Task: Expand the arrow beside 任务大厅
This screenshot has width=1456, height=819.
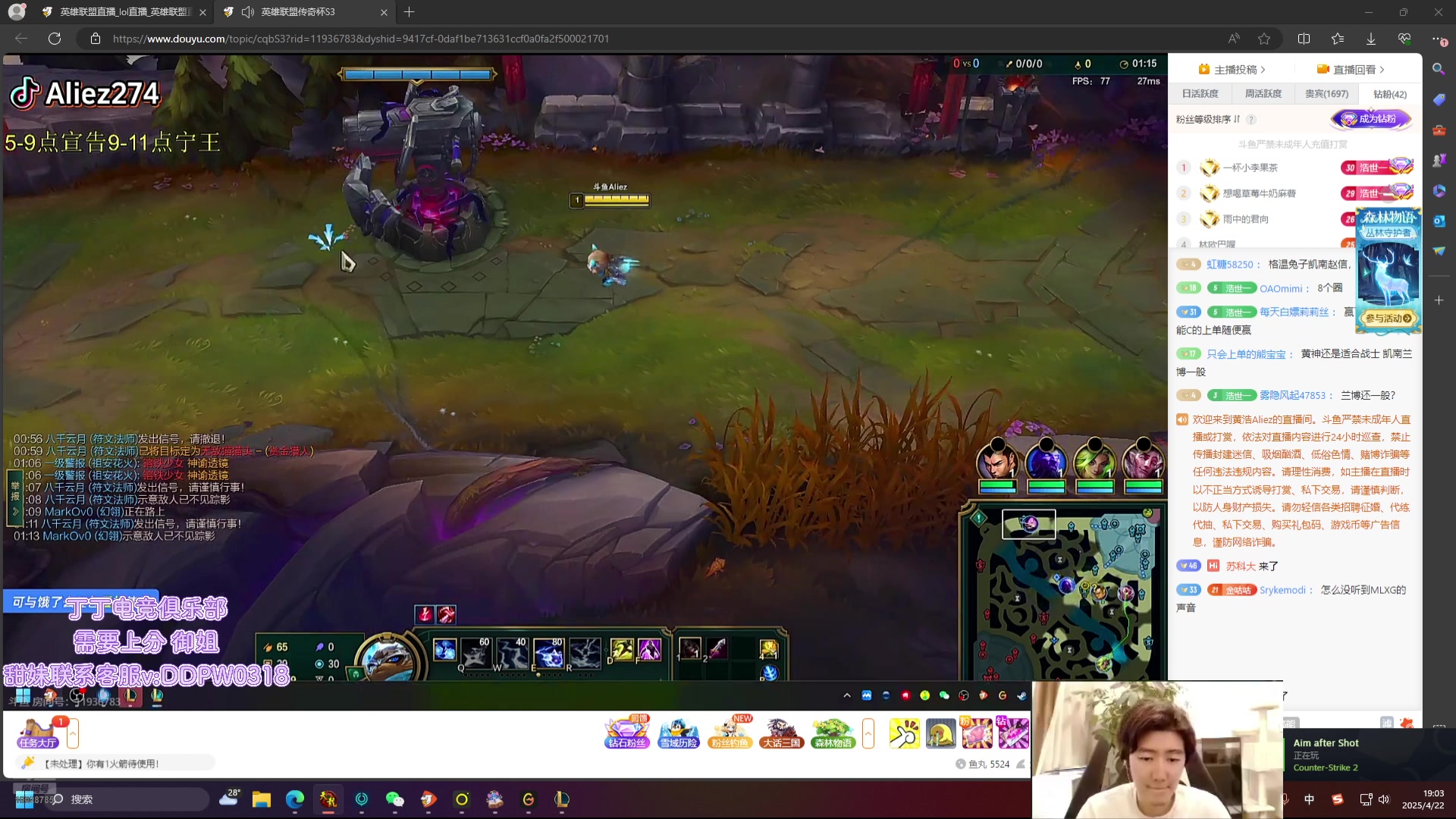Action: [x=73, y=733]
